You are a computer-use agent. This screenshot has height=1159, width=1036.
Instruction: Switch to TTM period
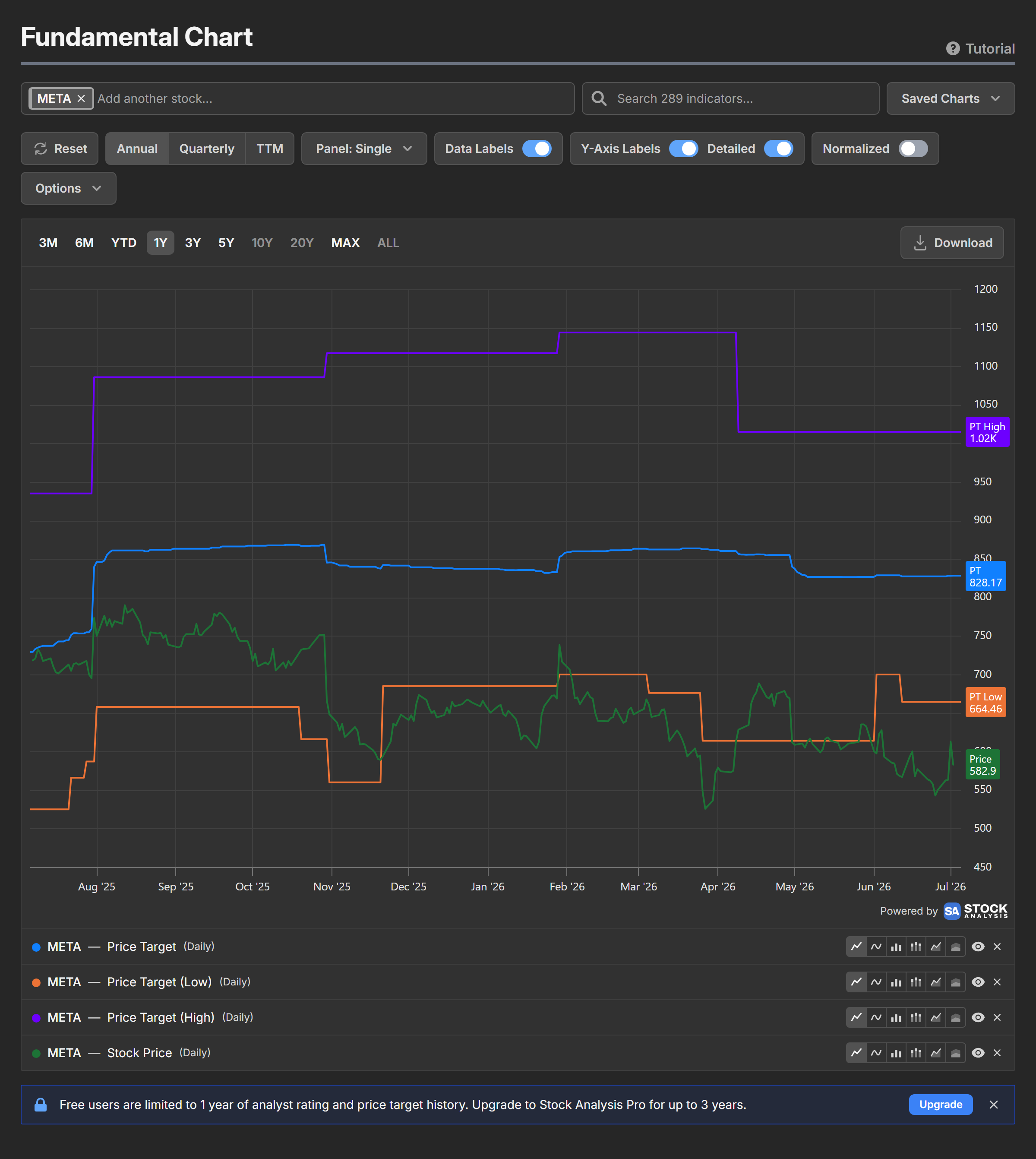tap(270, 149)
